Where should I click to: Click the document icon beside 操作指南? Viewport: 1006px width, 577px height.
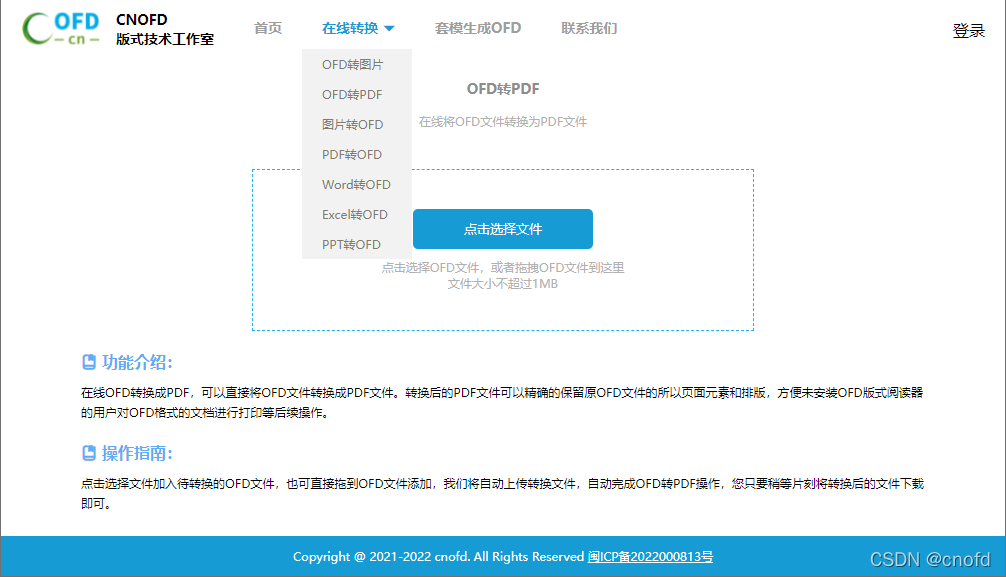click(x=88, y=453)
